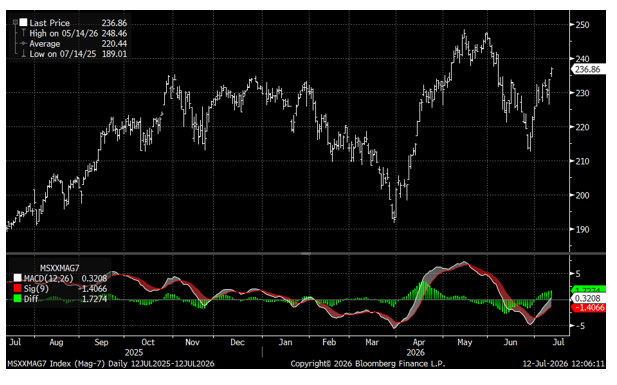Click the 240 label on the price axis
Screen dimensions: 617x385
click(582, 59)
